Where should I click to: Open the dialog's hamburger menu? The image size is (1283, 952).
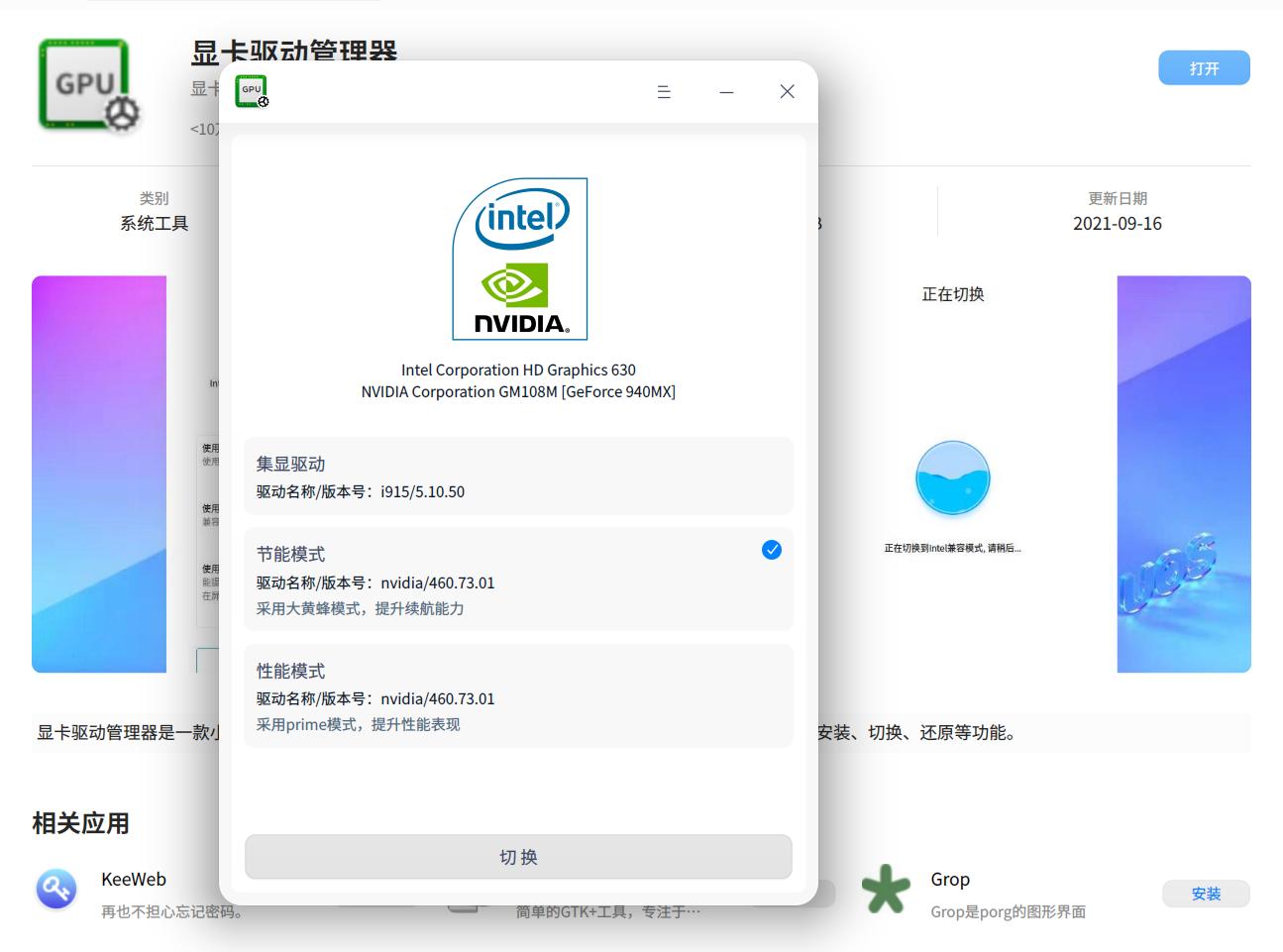(664, 92)
